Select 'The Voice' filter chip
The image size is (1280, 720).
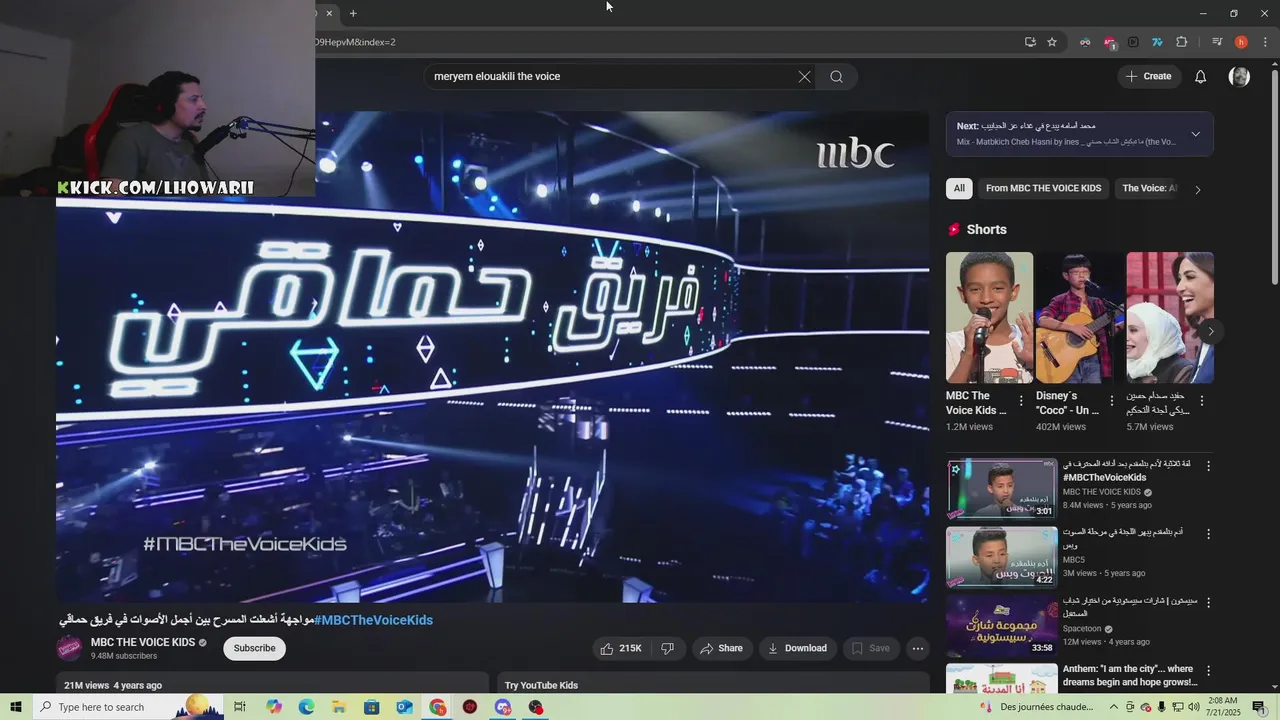click(x=1148, y=188)
